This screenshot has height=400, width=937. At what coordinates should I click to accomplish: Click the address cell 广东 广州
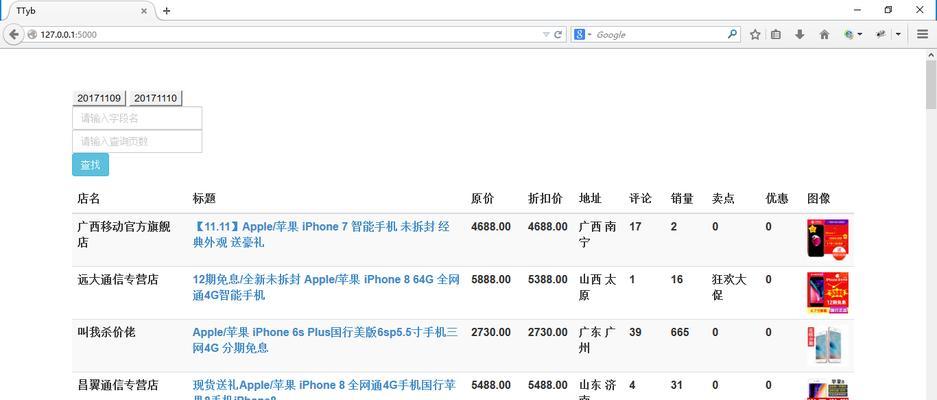(x=597, y=340)
